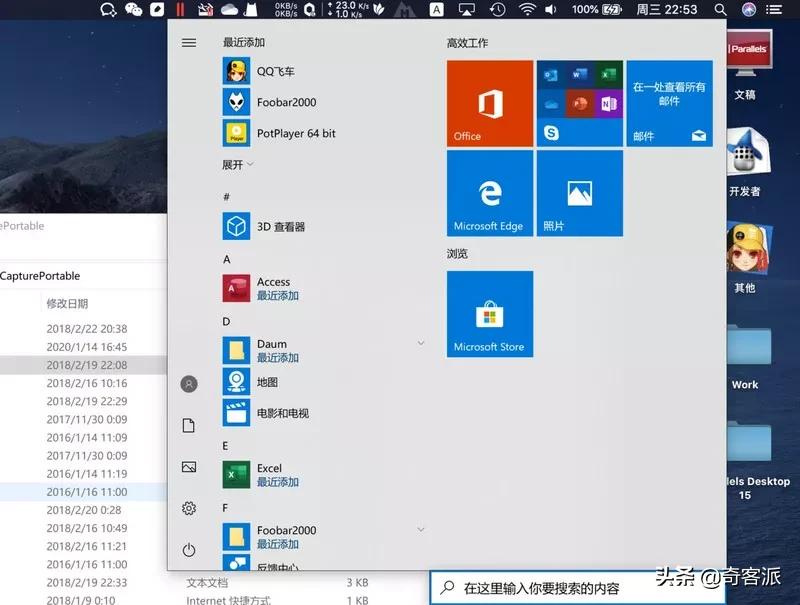Open Settings from the Start sidebar
The image size is (800, 605).
(189, 508)
